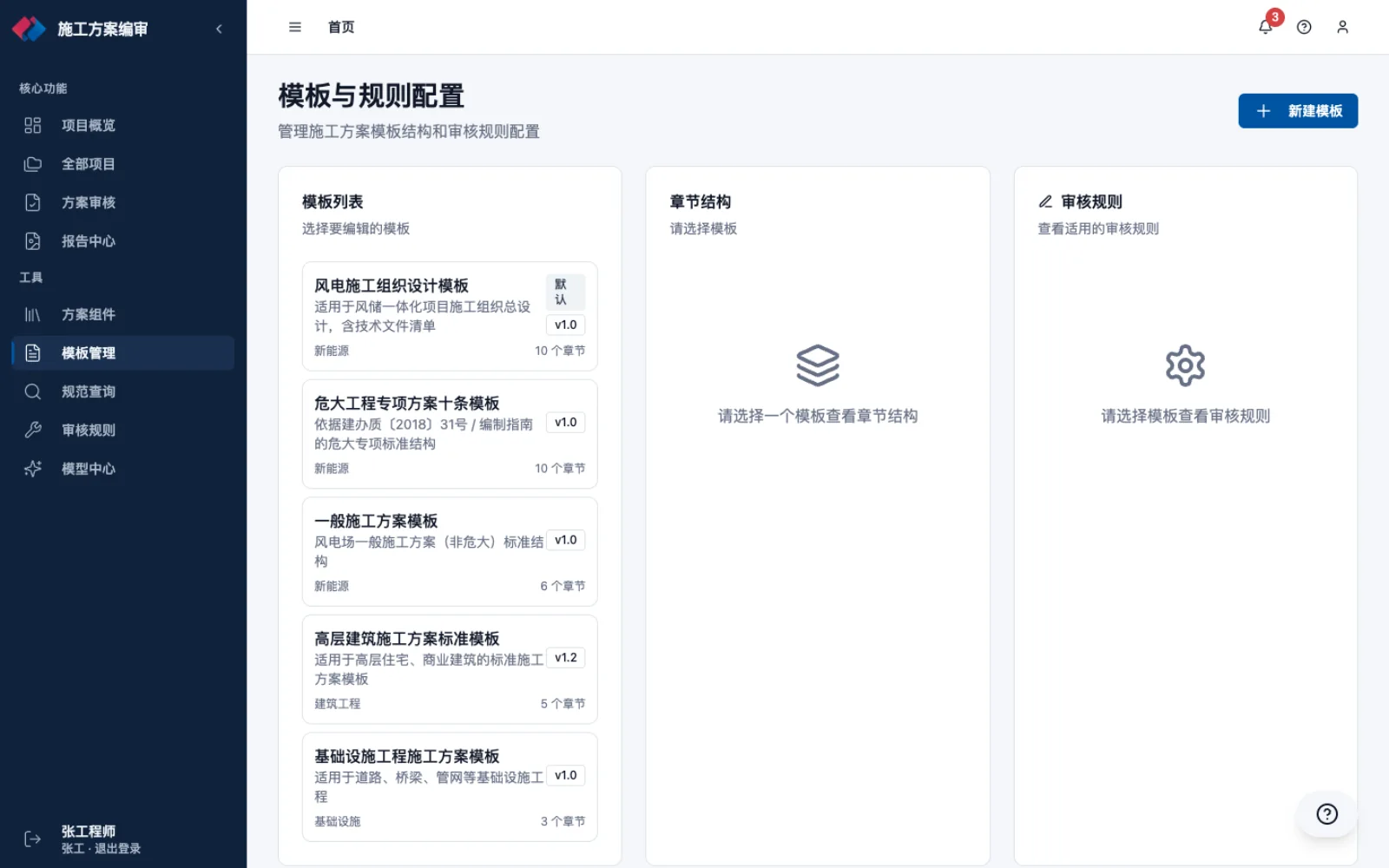Click the app logo icon

click(29, 29)
